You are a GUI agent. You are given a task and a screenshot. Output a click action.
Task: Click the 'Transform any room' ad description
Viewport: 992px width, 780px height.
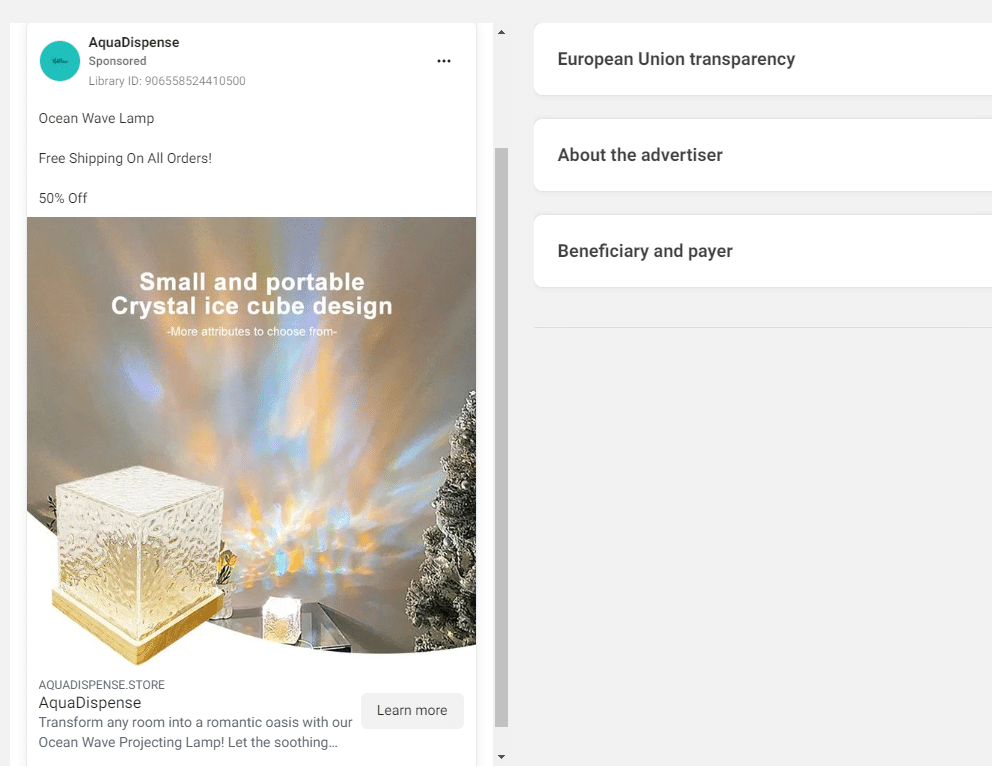195,732
